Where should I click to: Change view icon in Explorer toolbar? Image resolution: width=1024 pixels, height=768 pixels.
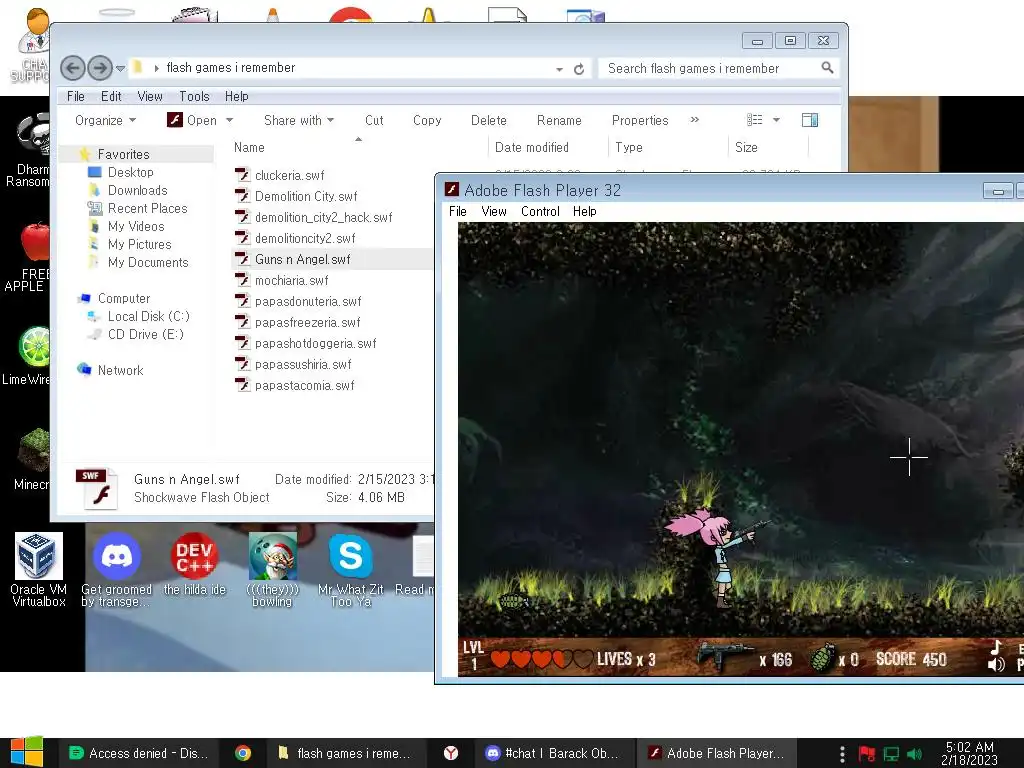(755, 120)
